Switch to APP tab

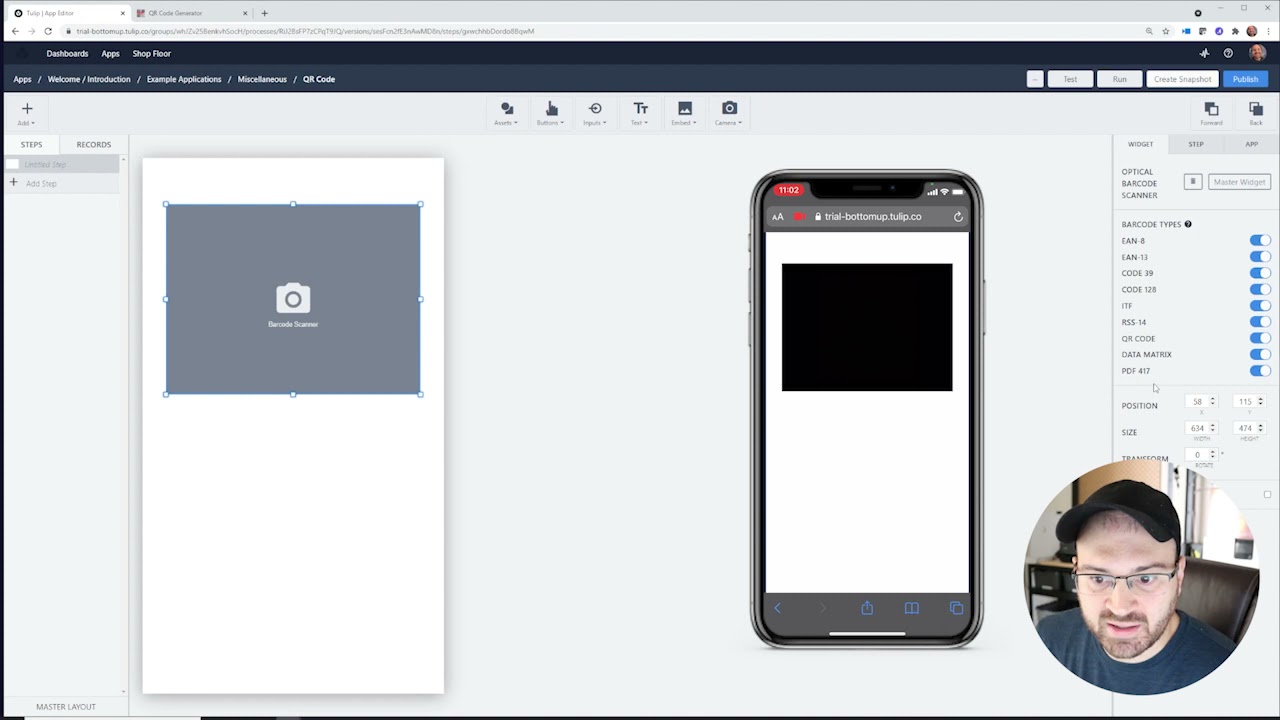point(1251,144)
